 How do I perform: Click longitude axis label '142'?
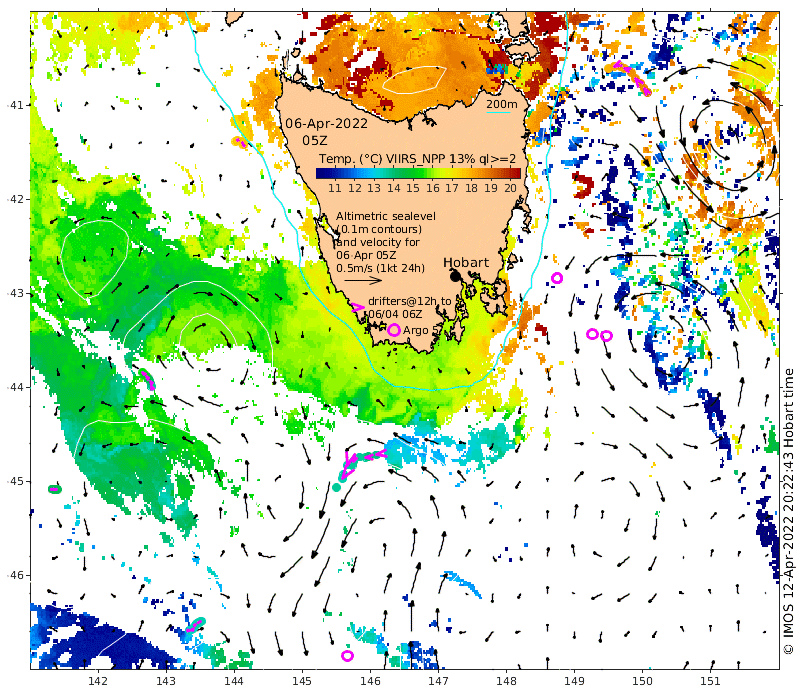coord(98,681)
